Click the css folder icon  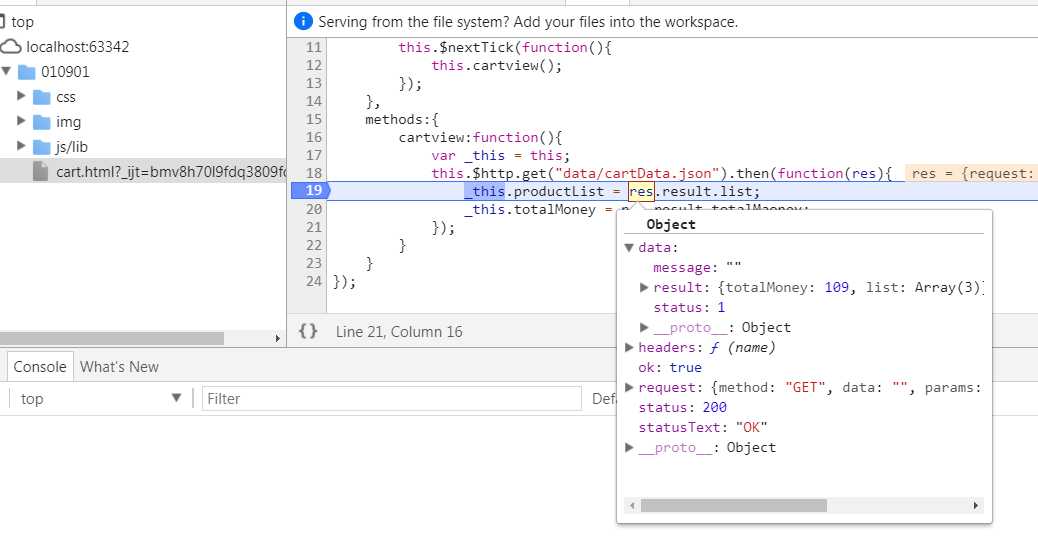tap(42, 97)
